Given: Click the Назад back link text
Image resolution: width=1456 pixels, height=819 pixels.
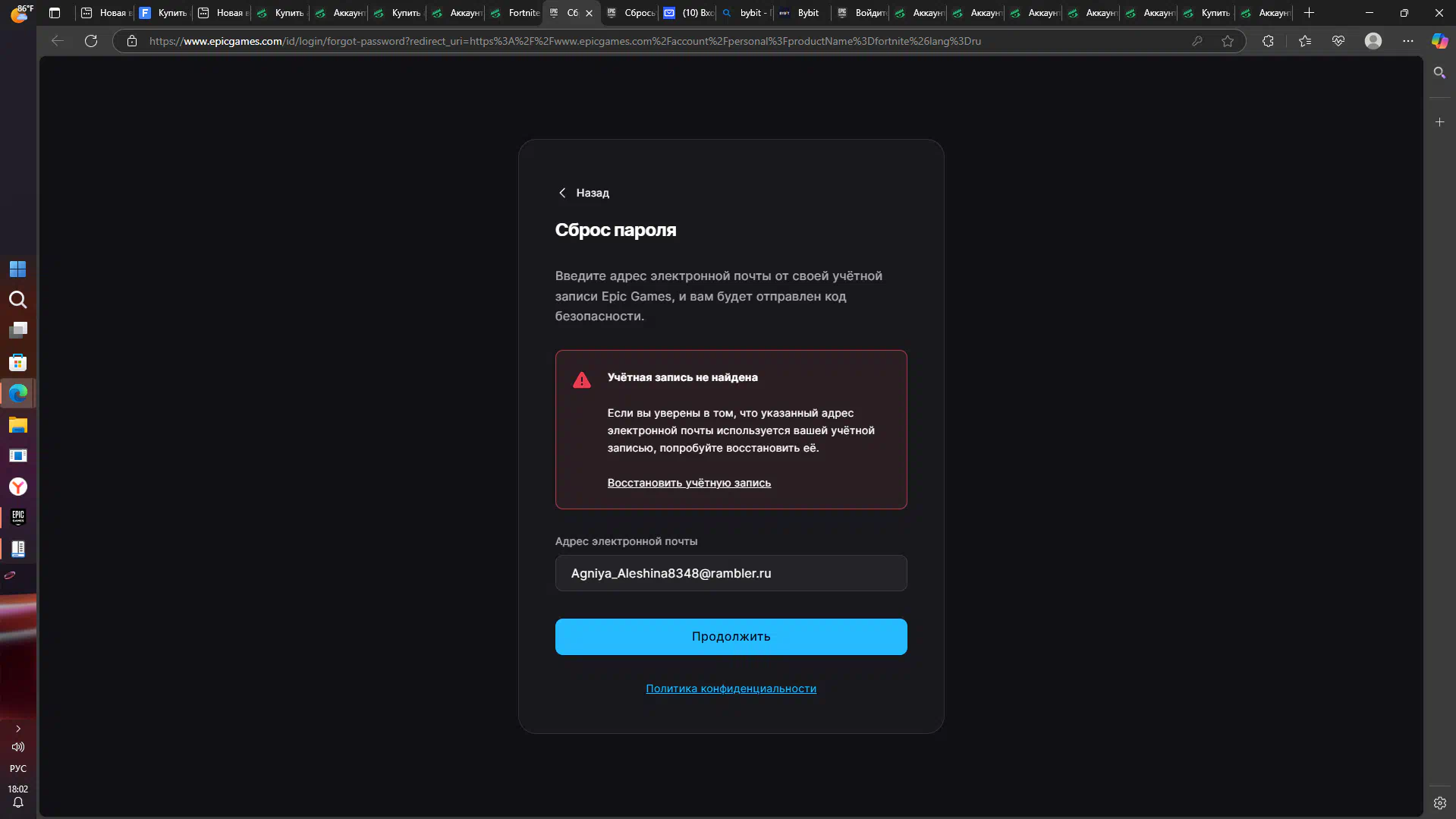Looking at the screenshot, I should [x=593, y=193].
